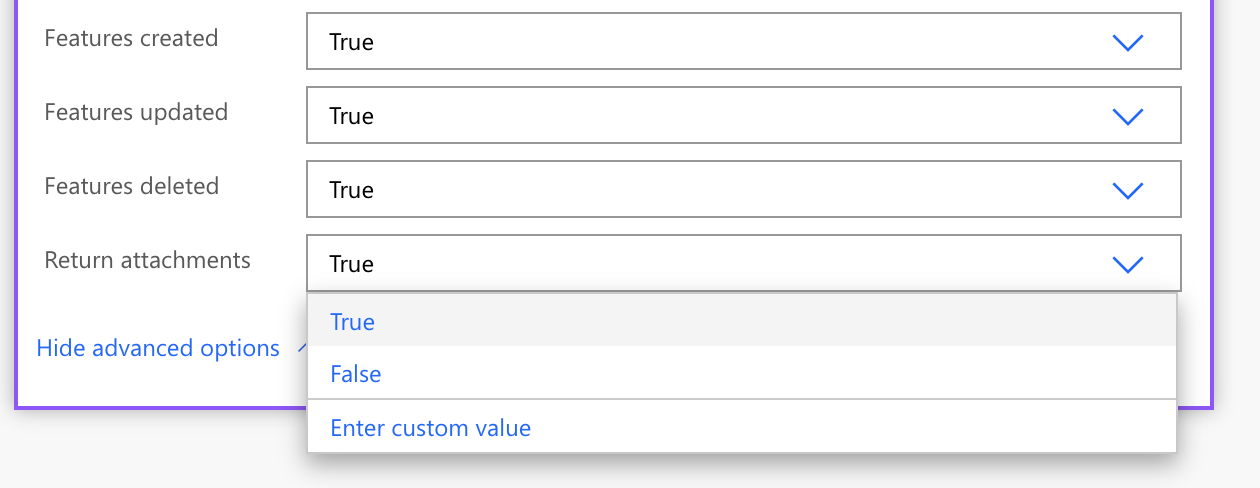Click the chevron arrow in Features deleted
The image size is (1260, 488).
pyautogui.click(x=1127, y=190)
